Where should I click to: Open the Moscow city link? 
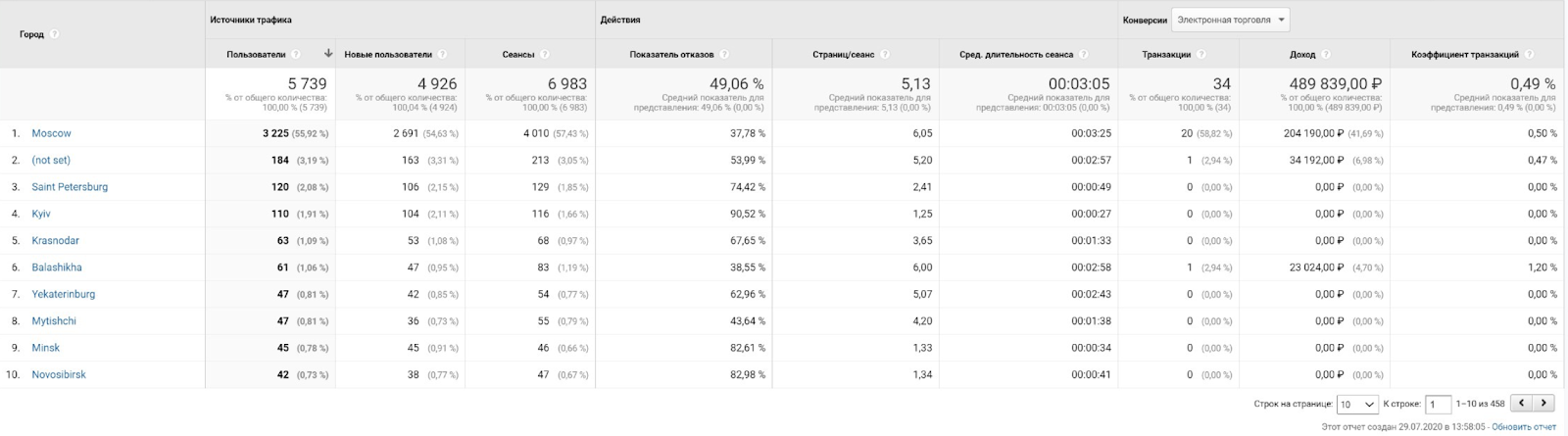(51, 133)
